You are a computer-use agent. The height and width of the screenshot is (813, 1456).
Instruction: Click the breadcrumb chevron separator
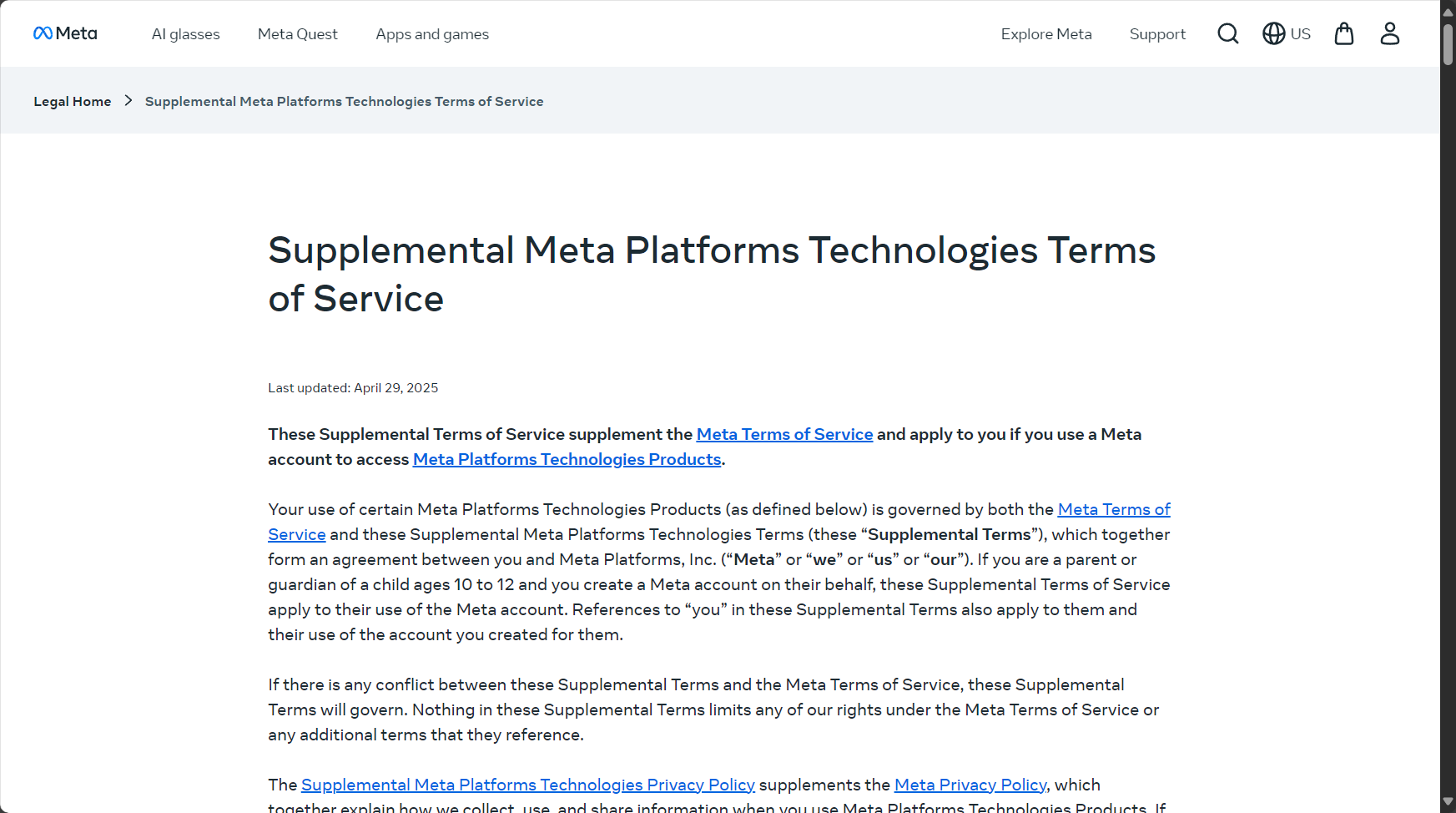[x=128, y=100]
